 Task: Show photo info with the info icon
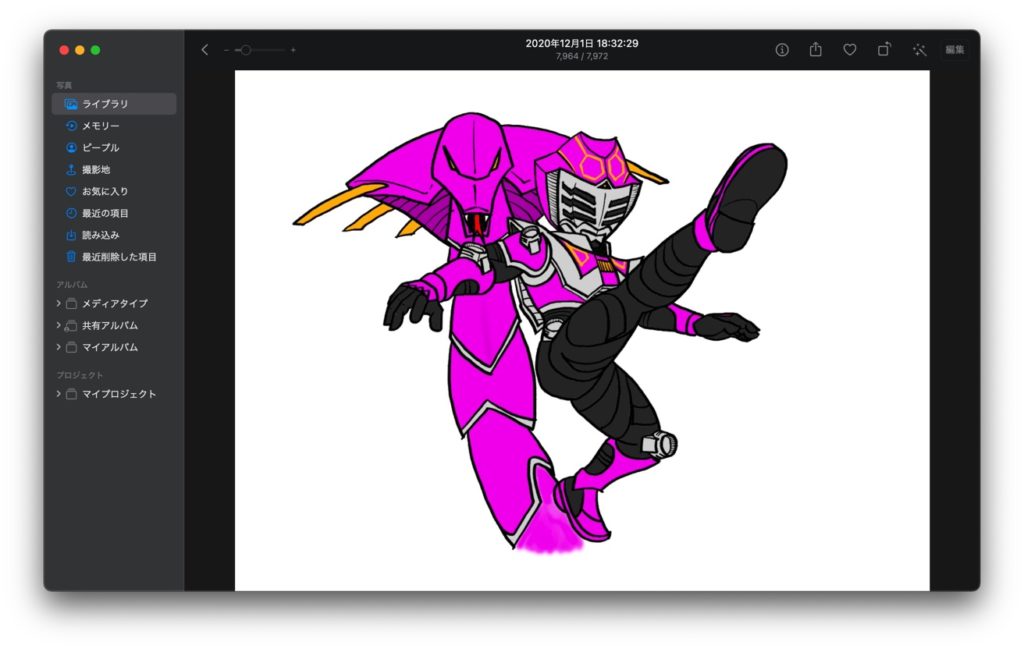point(782,50)
